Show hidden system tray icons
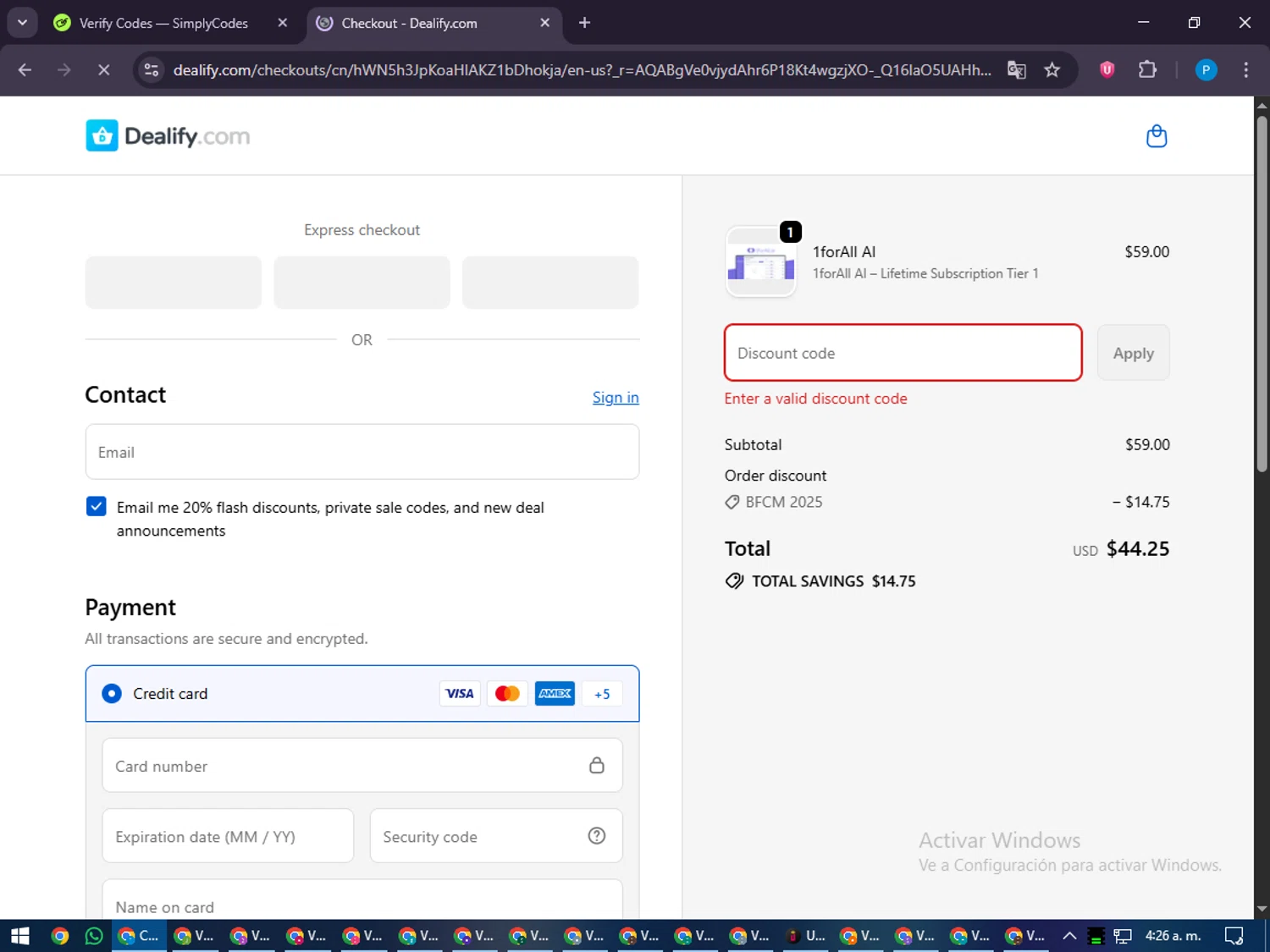The image size is (1270, 952). 1069,936
